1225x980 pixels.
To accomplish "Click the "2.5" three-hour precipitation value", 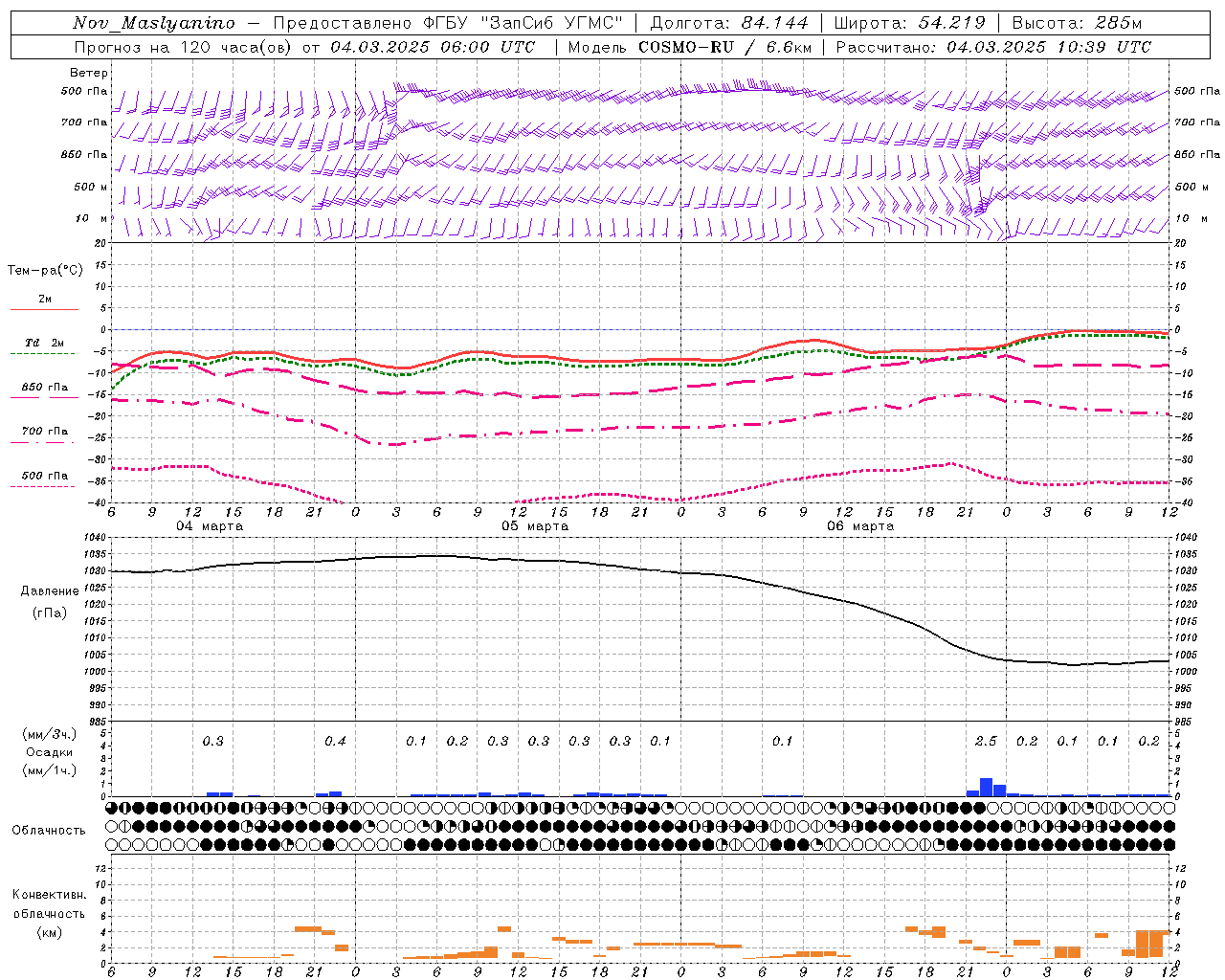I will point(986,742).
